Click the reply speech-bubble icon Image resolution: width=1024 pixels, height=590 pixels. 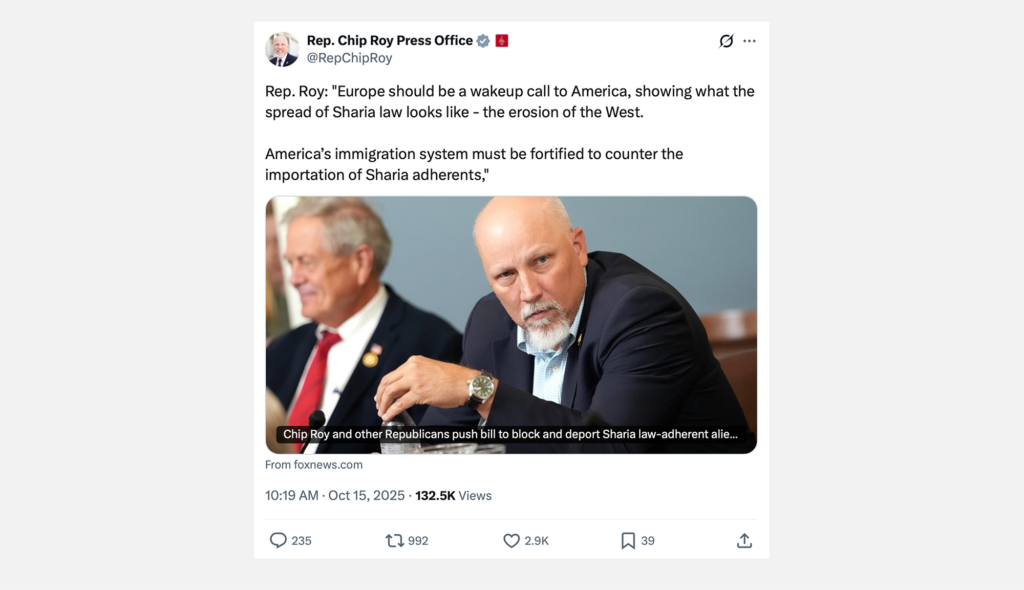tap(278, 540)
